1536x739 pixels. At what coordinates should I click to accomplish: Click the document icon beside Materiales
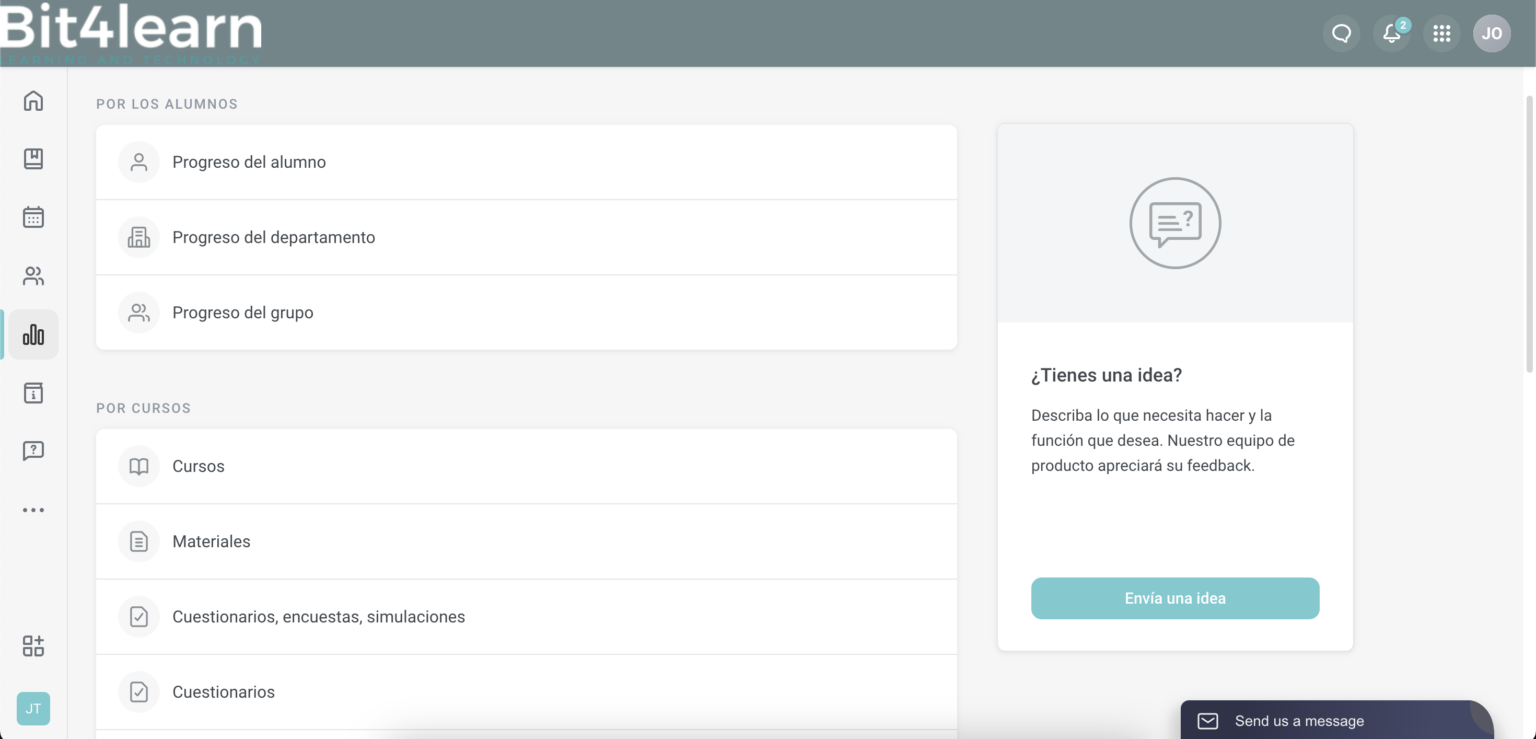coord(139,541)
